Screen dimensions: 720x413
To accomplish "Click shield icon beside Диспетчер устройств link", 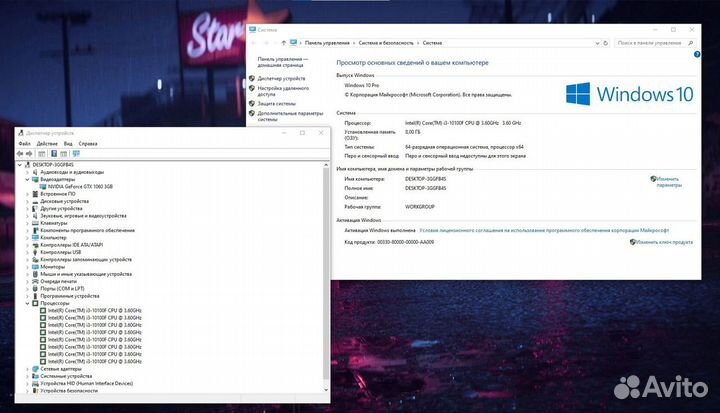I will click(x=252, y=79).
